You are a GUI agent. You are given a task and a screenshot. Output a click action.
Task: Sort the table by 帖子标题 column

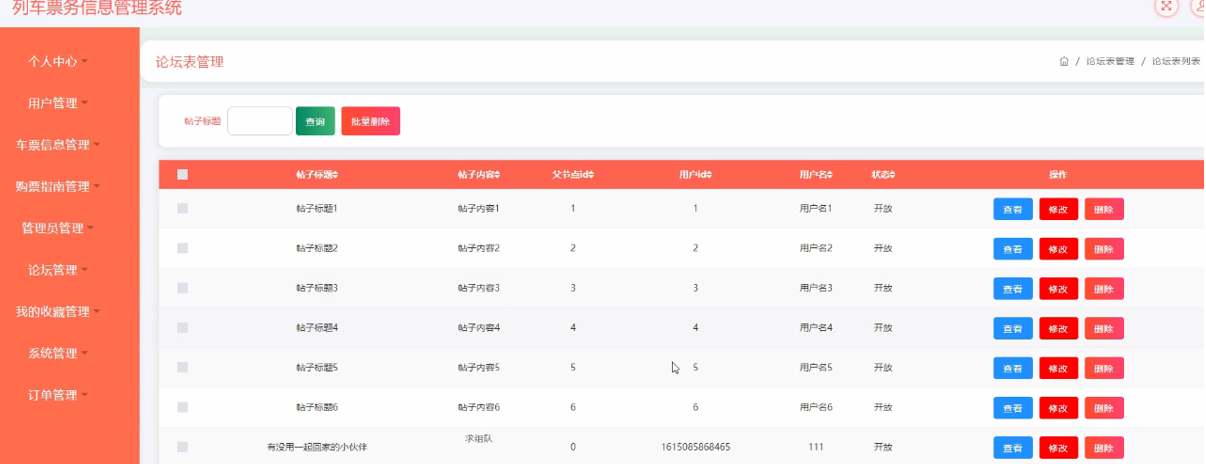(317, 175)
